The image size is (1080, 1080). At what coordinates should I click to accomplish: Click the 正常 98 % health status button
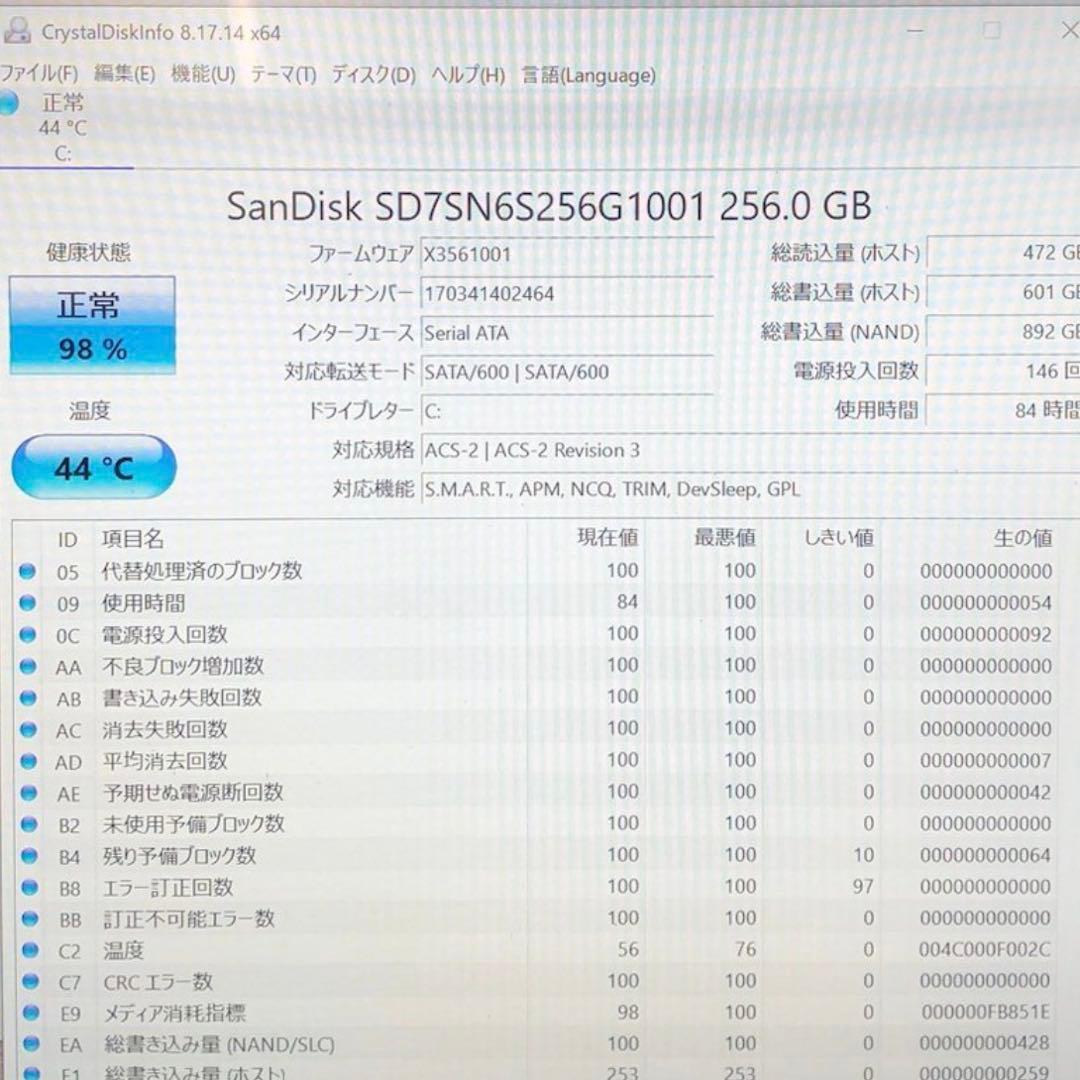(x=92, y=325)
